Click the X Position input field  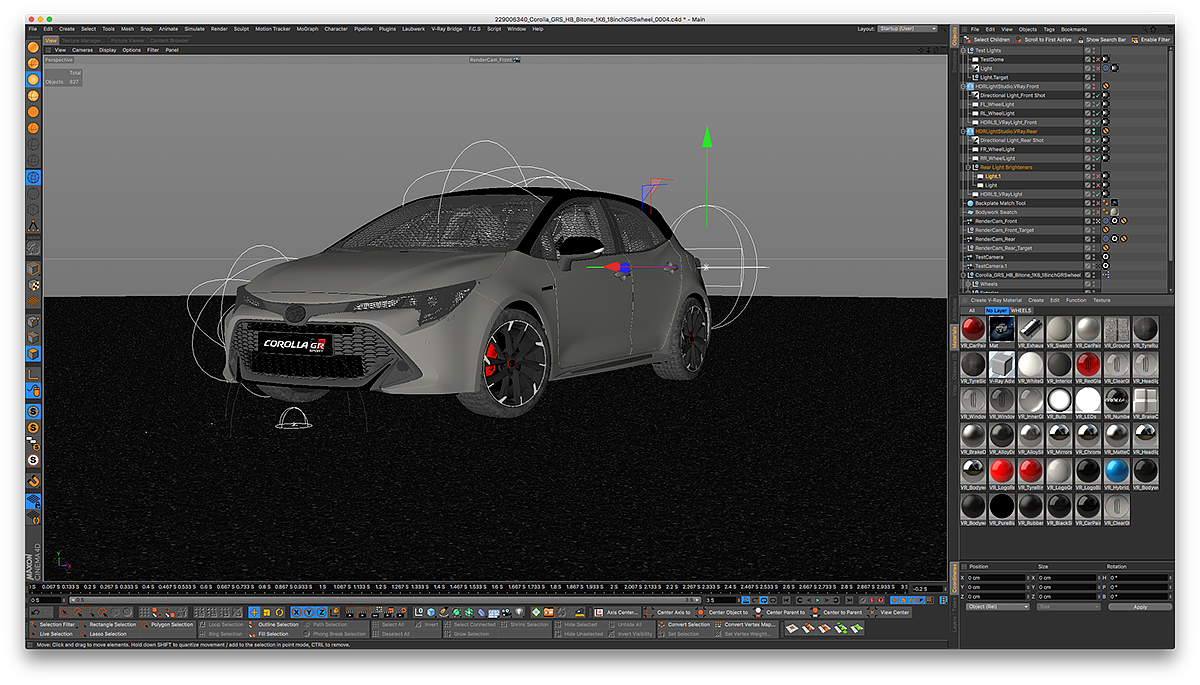click(x=996, y=578)
